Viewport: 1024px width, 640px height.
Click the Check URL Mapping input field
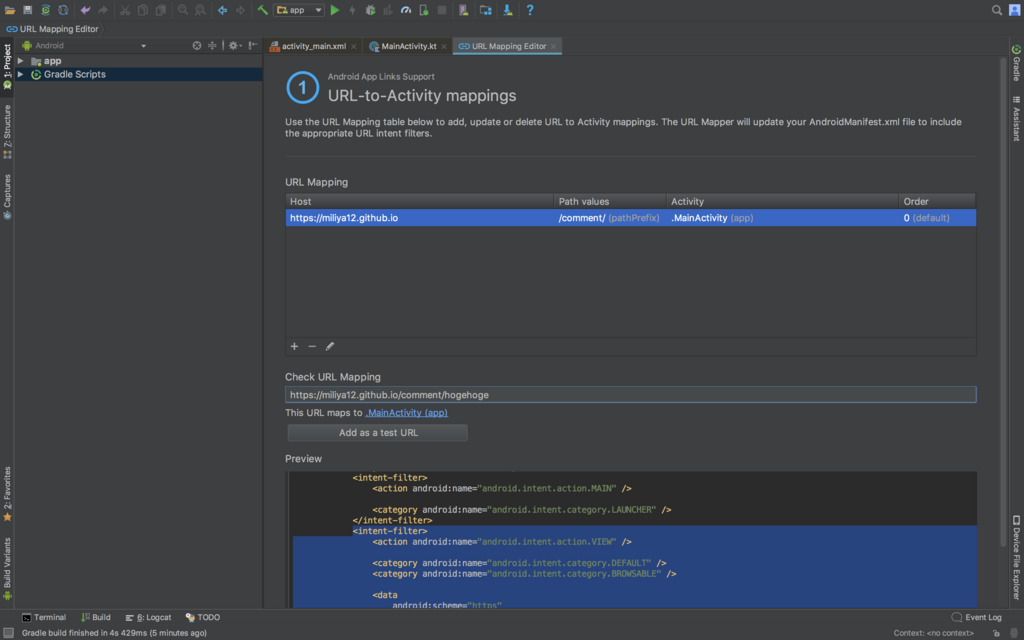click(x=630, y=394)
